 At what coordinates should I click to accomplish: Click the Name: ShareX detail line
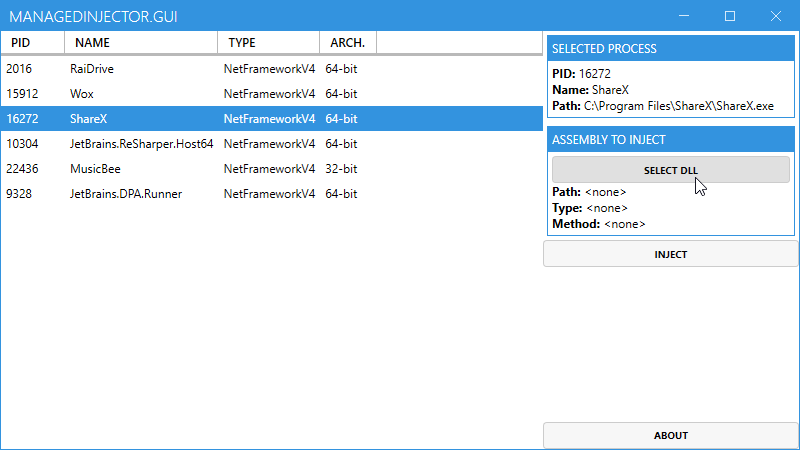[x=590, y=90]
